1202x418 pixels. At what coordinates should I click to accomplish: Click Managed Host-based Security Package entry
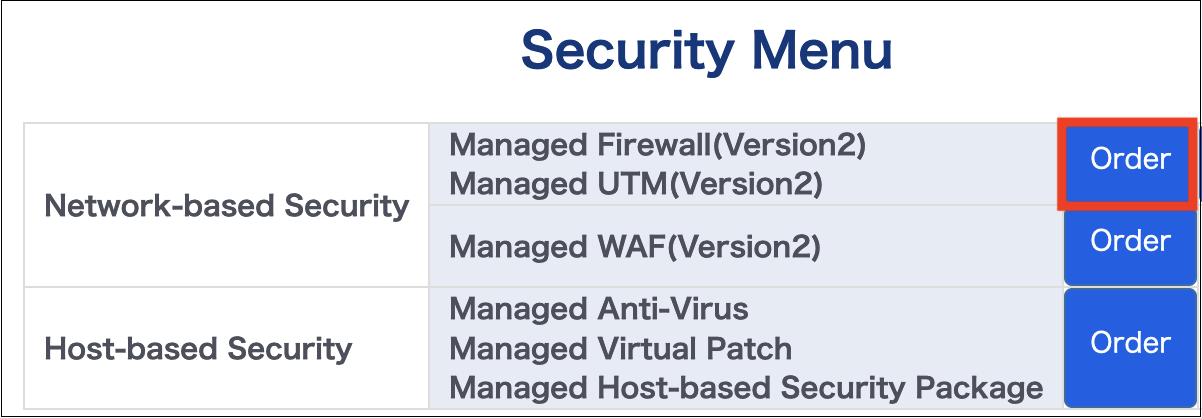pyautogui.click(x=746, y=387)
